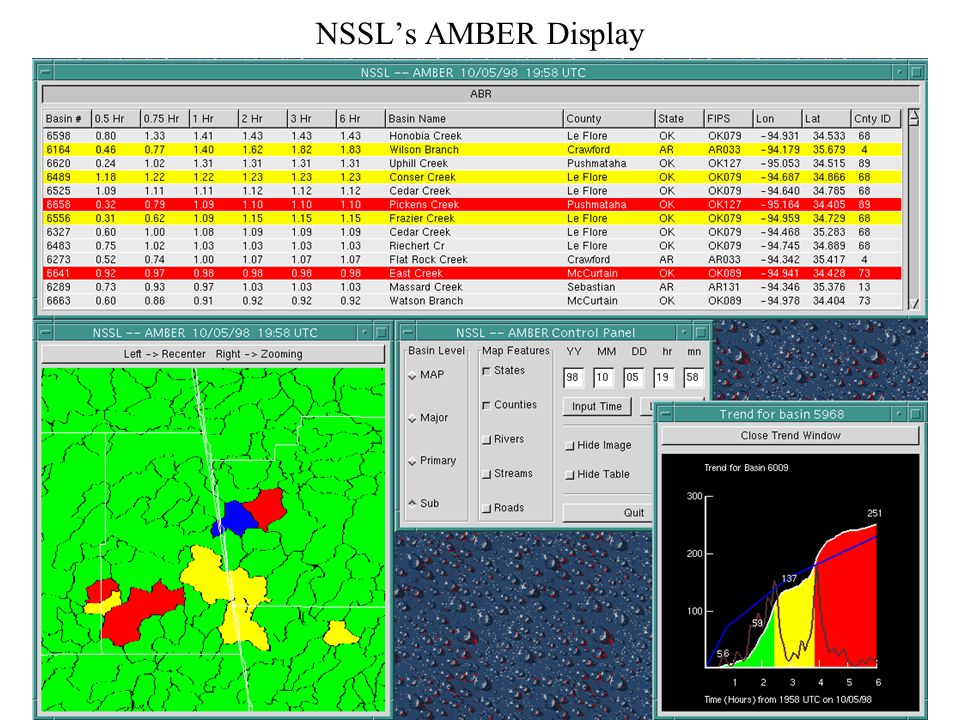
Task: Select the Watson Branch table row
Action: pyautogui.click(x=472, y=301)
